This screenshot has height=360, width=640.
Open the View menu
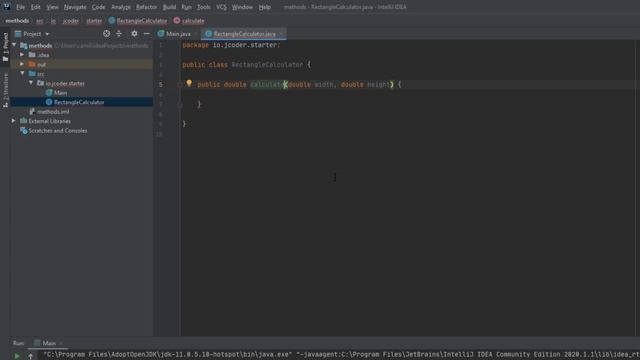tap(52, 7)
